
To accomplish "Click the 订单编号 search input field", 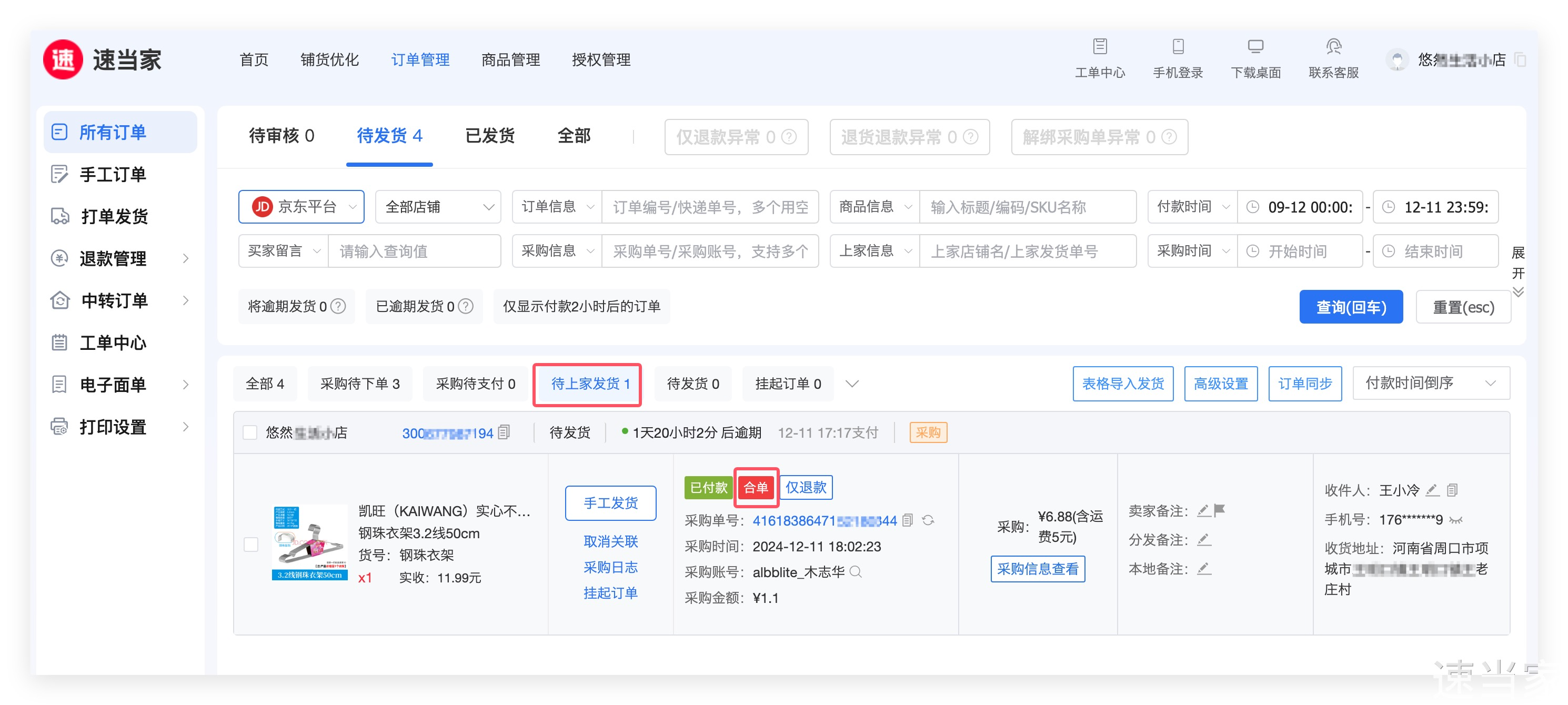I will click(x=710, y=207).
